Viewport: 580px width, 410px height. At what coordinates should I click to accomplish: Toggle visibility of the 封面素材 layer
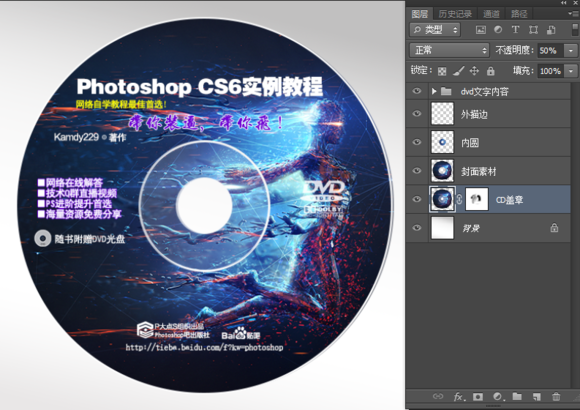(x=417, y=171)
